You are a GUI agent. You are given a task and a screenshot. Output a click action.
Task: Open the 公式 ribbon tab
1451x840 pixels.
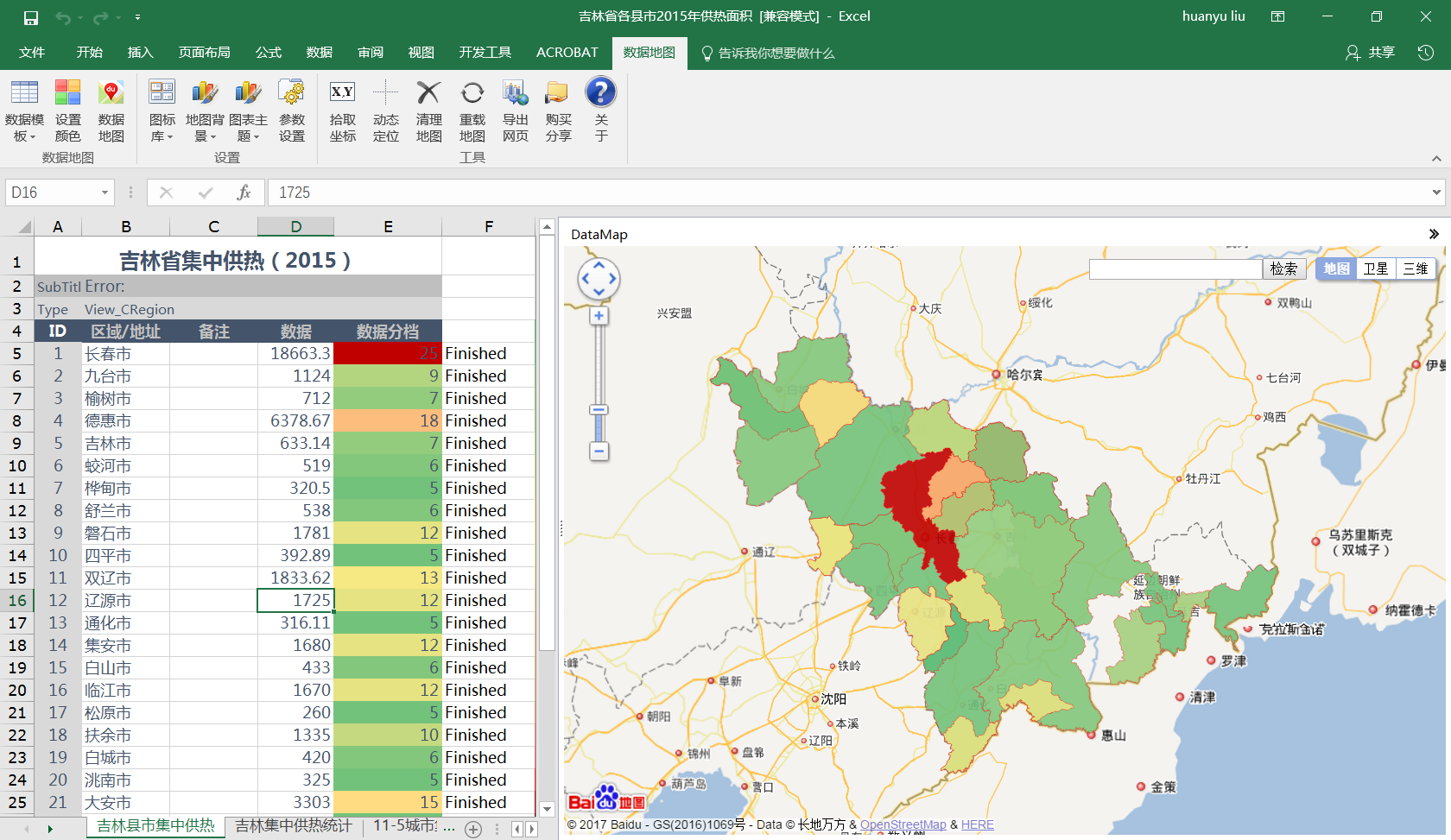click(268, 53)
